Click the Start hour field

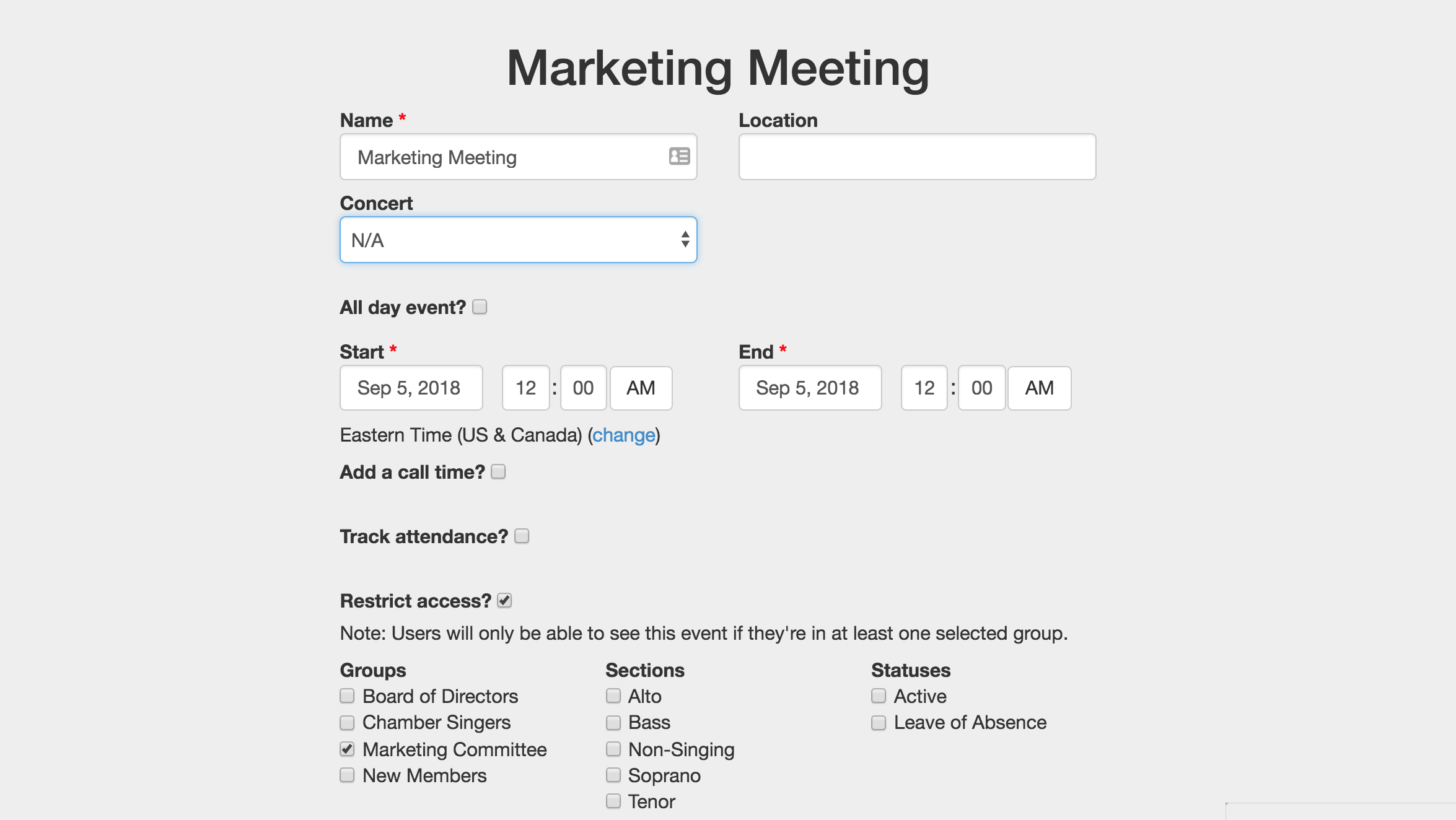coord(525,388)
